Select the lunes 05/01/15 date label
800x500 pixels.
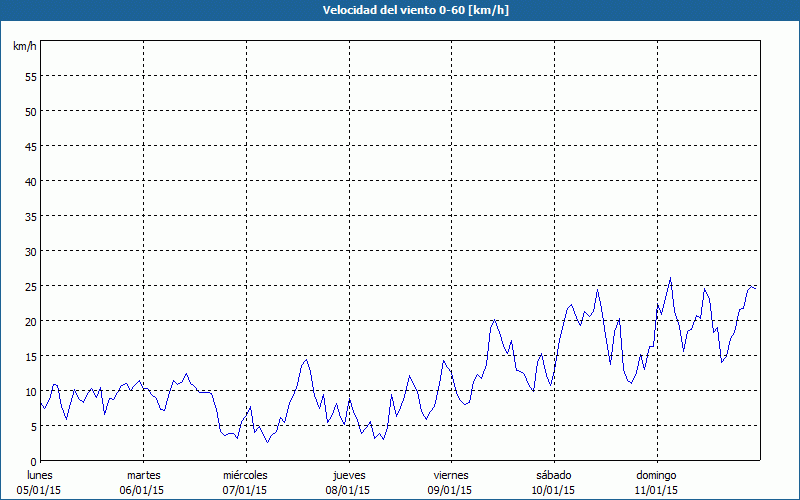click(x=40, y=482)
